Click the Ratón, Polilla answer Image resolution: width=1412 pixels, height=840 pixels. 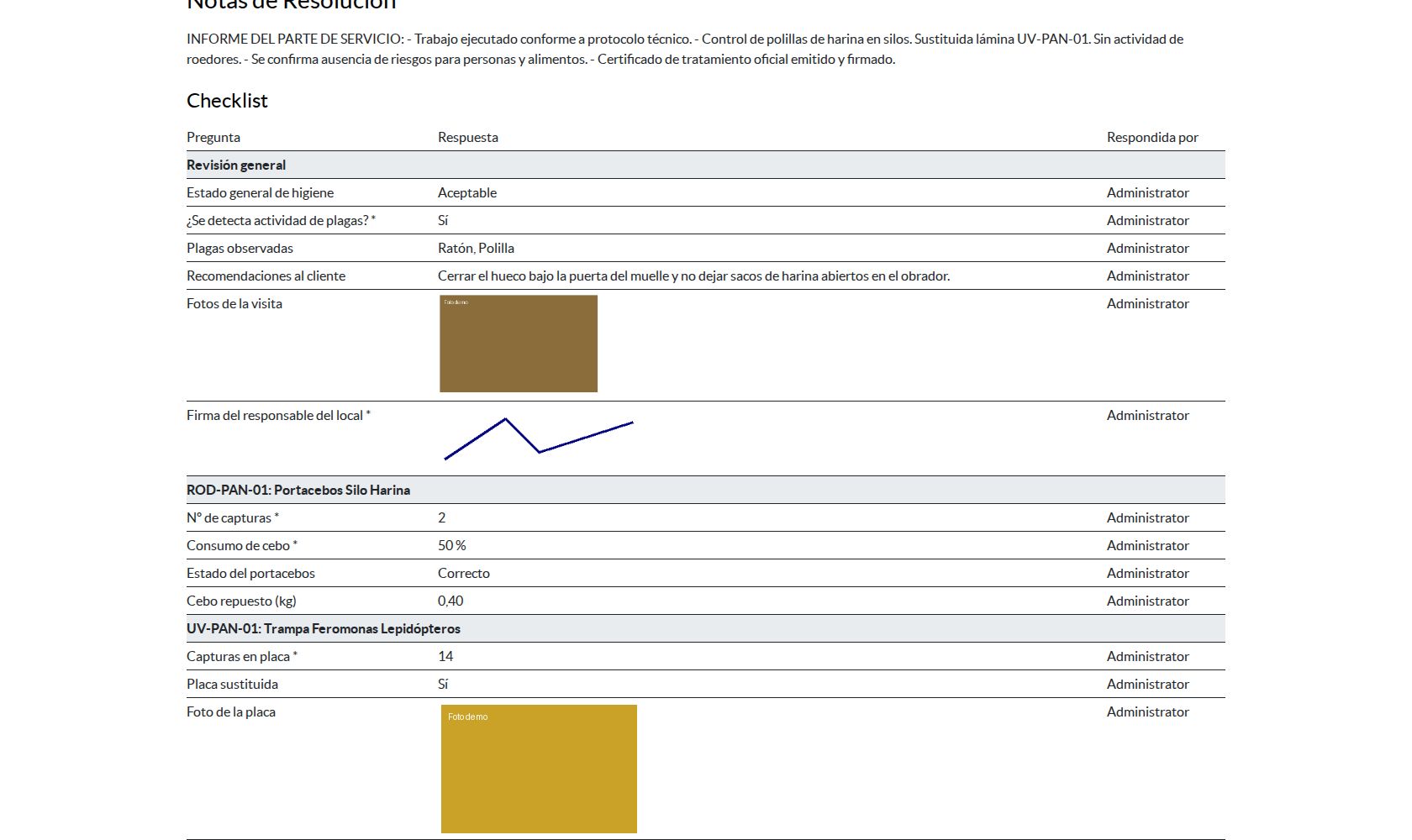[x=476, y=248]
